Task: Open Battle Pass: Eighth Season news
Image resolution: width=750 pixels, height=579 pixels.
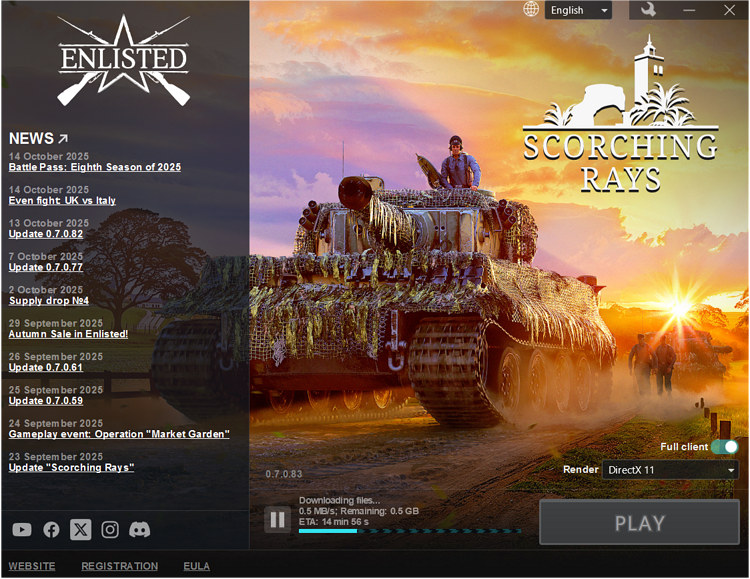Action: (x=95, y=167)
